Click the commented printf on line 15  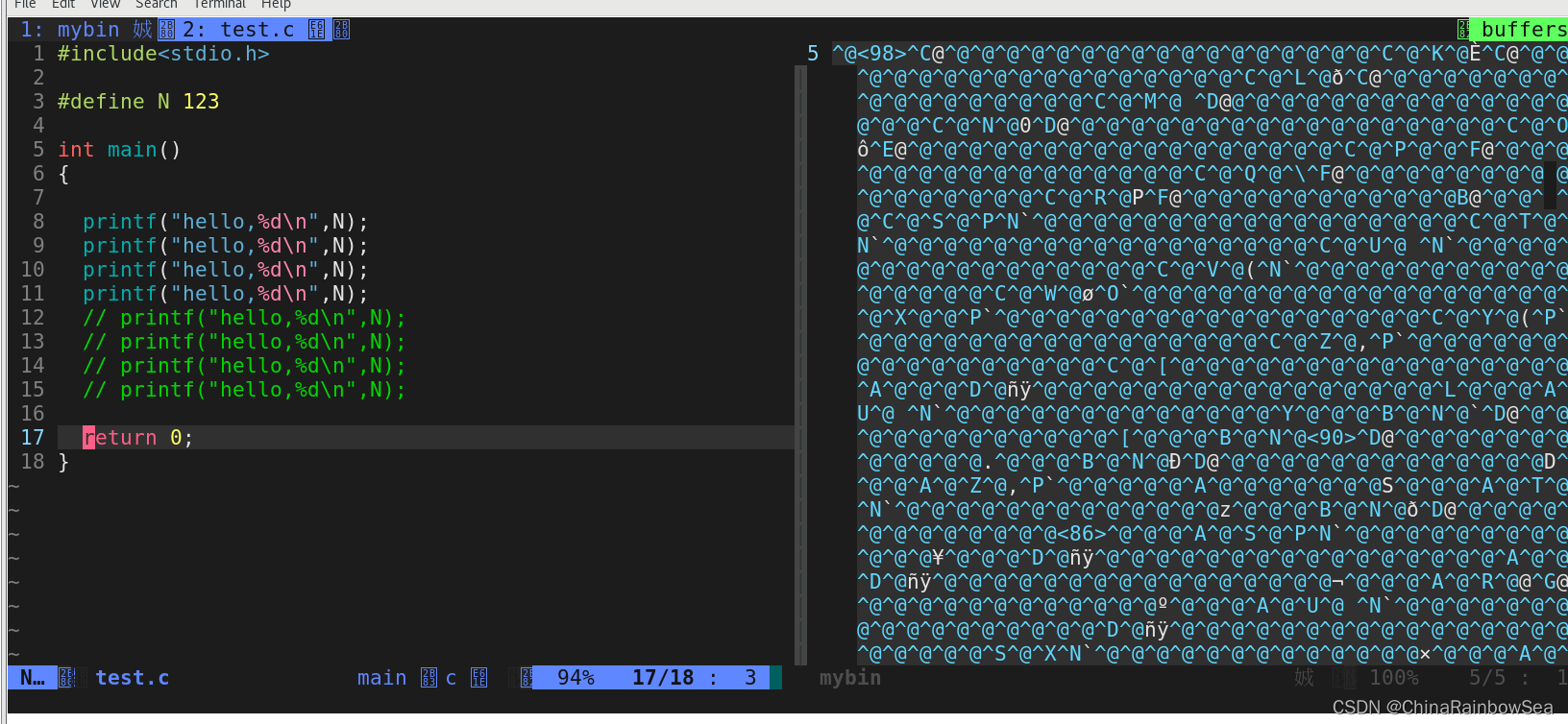[244, 390]
